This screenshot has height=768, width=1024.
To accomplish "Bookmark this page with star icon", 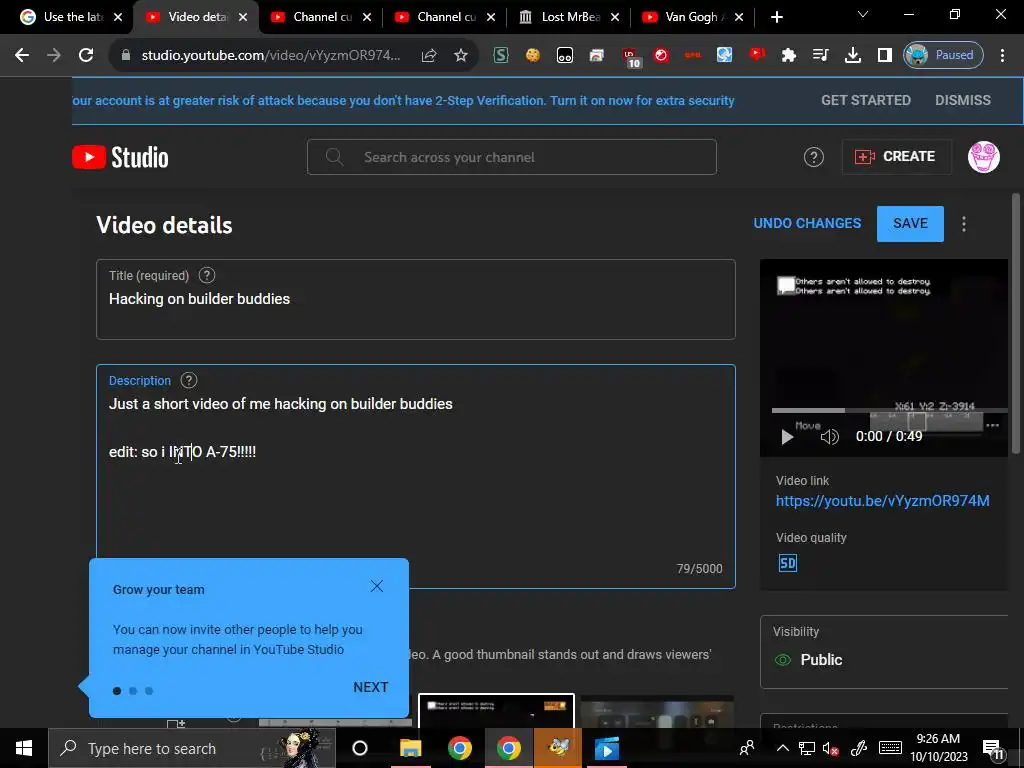I will tap(461, 56).
